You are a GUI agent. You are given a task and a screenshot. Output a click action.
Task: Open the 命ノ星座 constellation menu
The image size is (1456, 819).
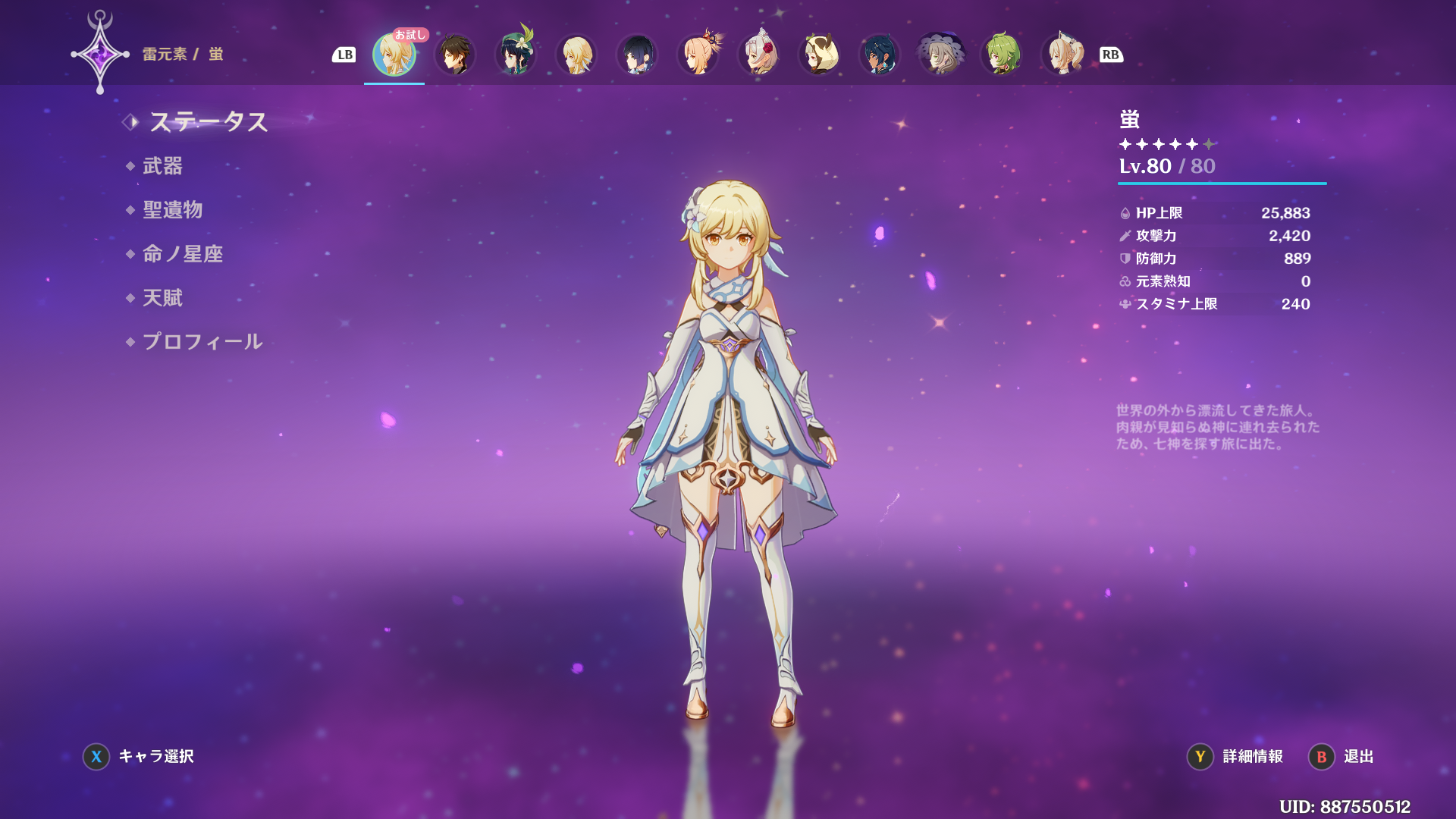tap(183, 254)
